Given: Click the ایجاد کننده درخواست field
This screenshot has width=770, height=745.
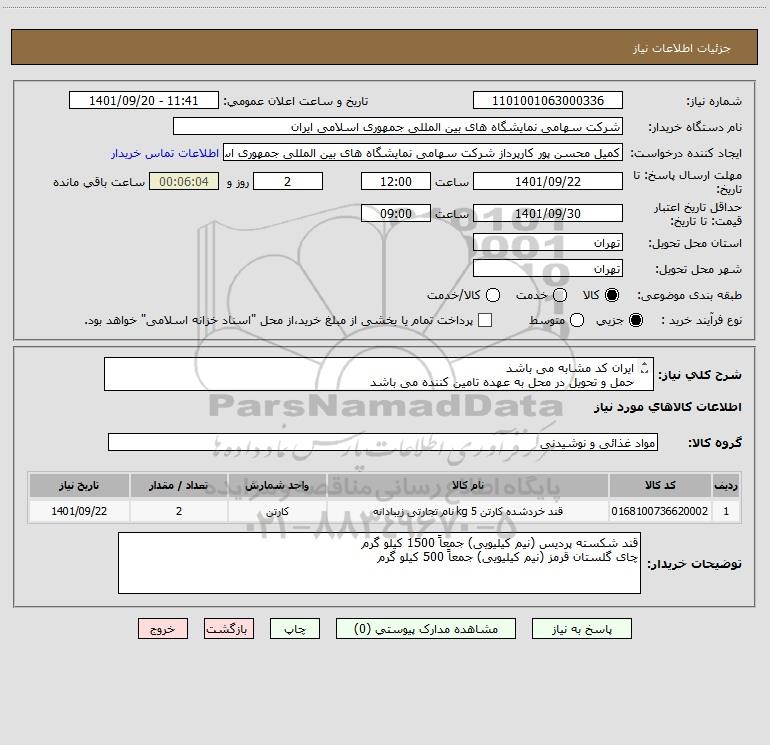Looking at the screenshot, I should pyautogui.click(x=423, y=152).
